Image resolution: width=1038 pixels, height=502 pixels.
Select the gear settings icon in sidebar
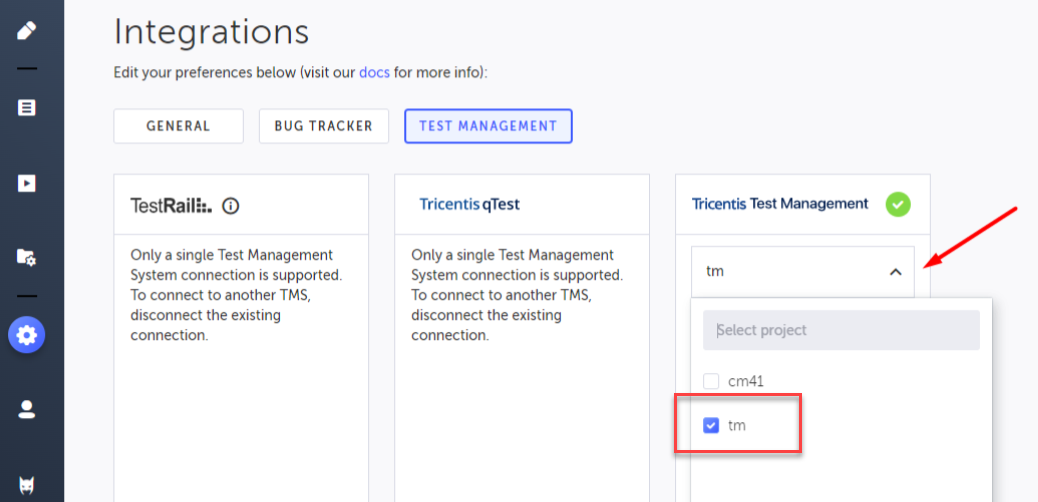27,335
